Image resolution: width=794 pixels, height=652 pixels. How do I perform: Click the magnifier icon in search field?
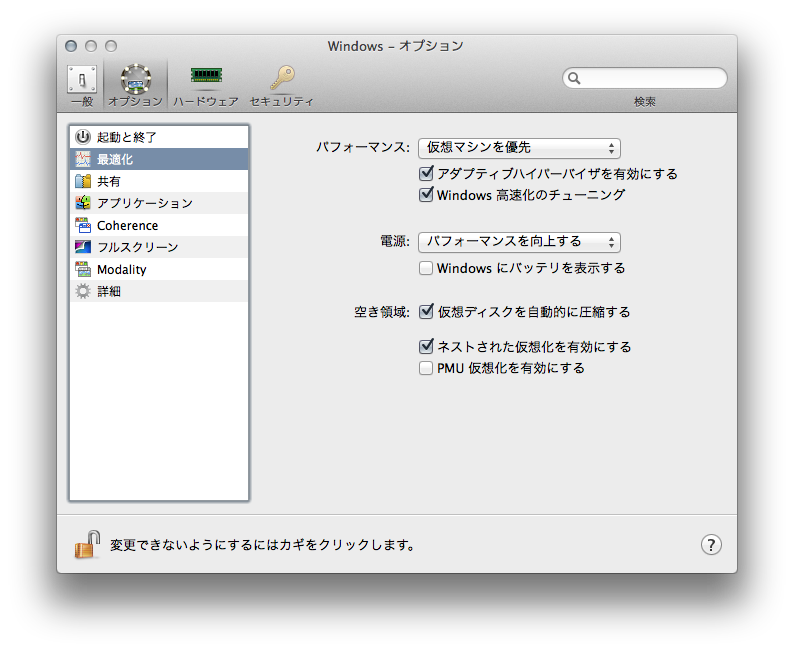(574, 78)
